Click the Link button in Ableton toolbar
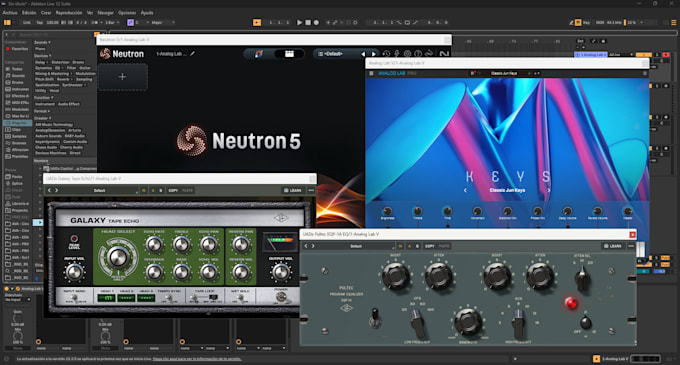 click(26, 22)
